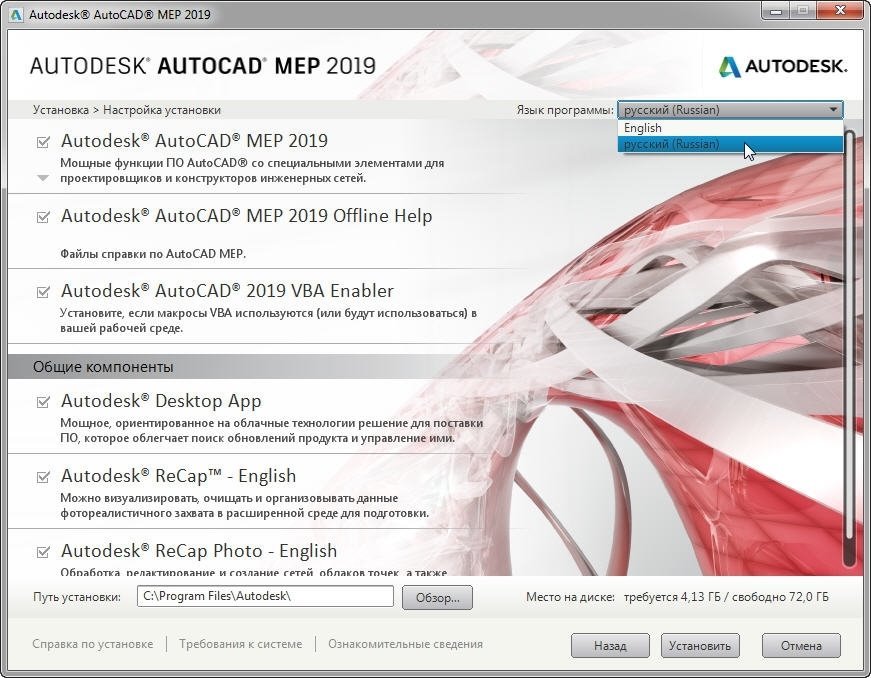Click the Путь установки path field
The image size is (871, 678).
click(265, 596)
